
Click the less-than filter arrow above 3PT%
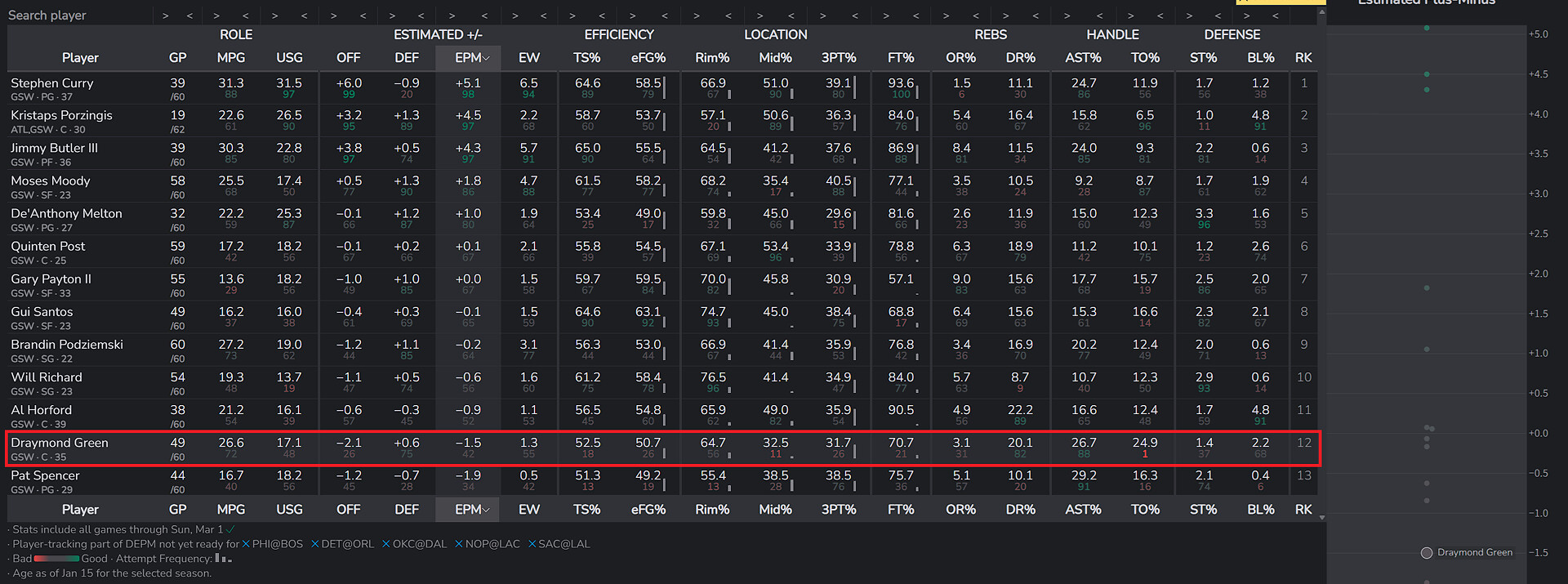[x=854, y=16]
